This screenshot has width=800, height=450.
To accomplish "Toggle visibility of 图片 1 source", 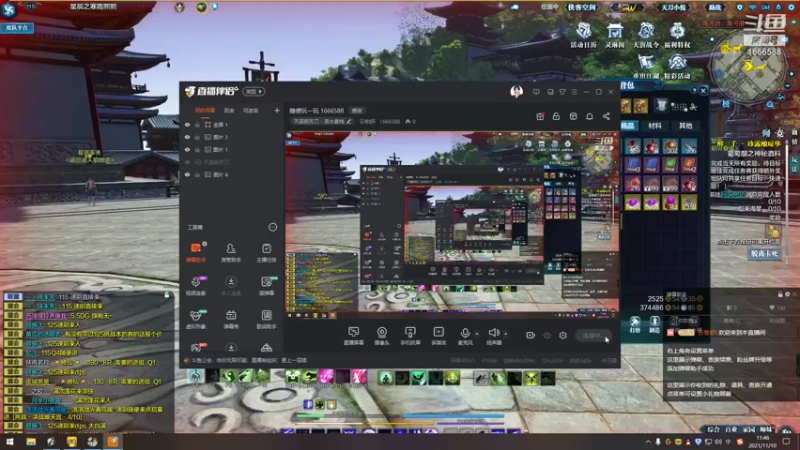I will point(187,149).
